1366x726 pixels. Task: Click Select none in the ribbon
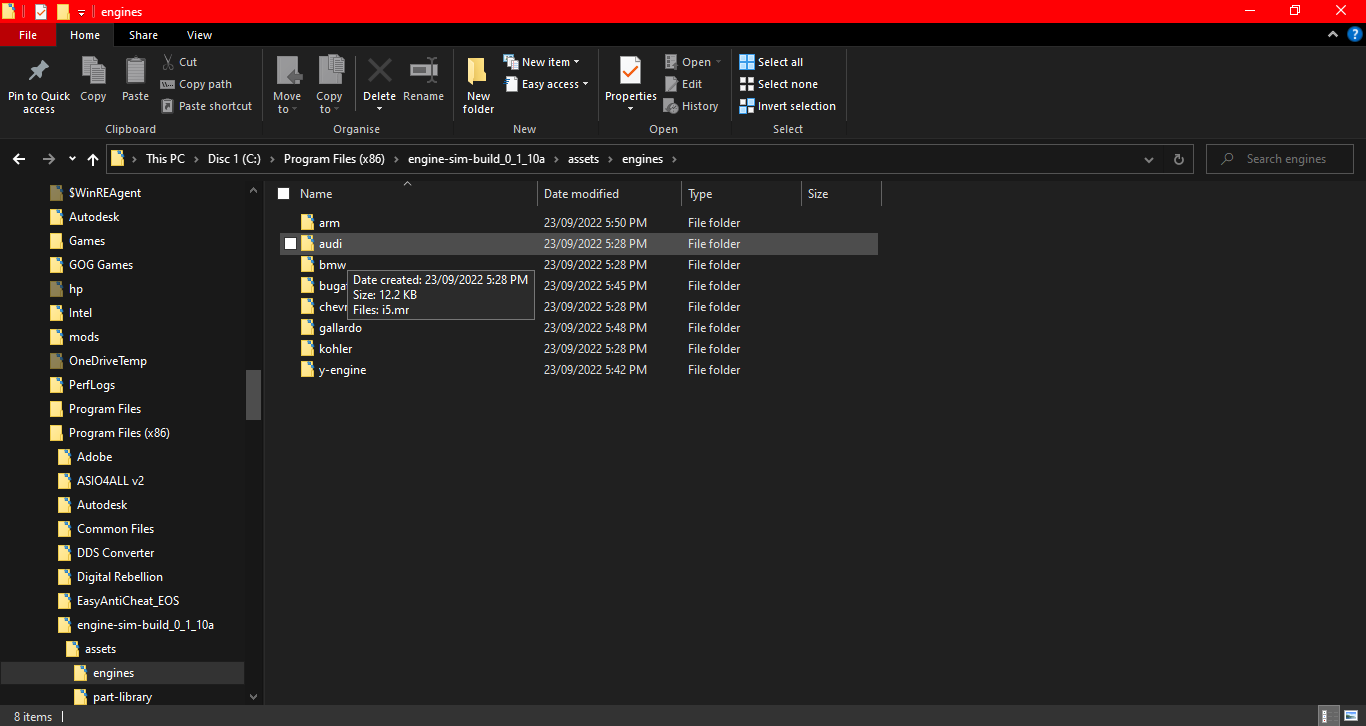click(x=779, y=83)
